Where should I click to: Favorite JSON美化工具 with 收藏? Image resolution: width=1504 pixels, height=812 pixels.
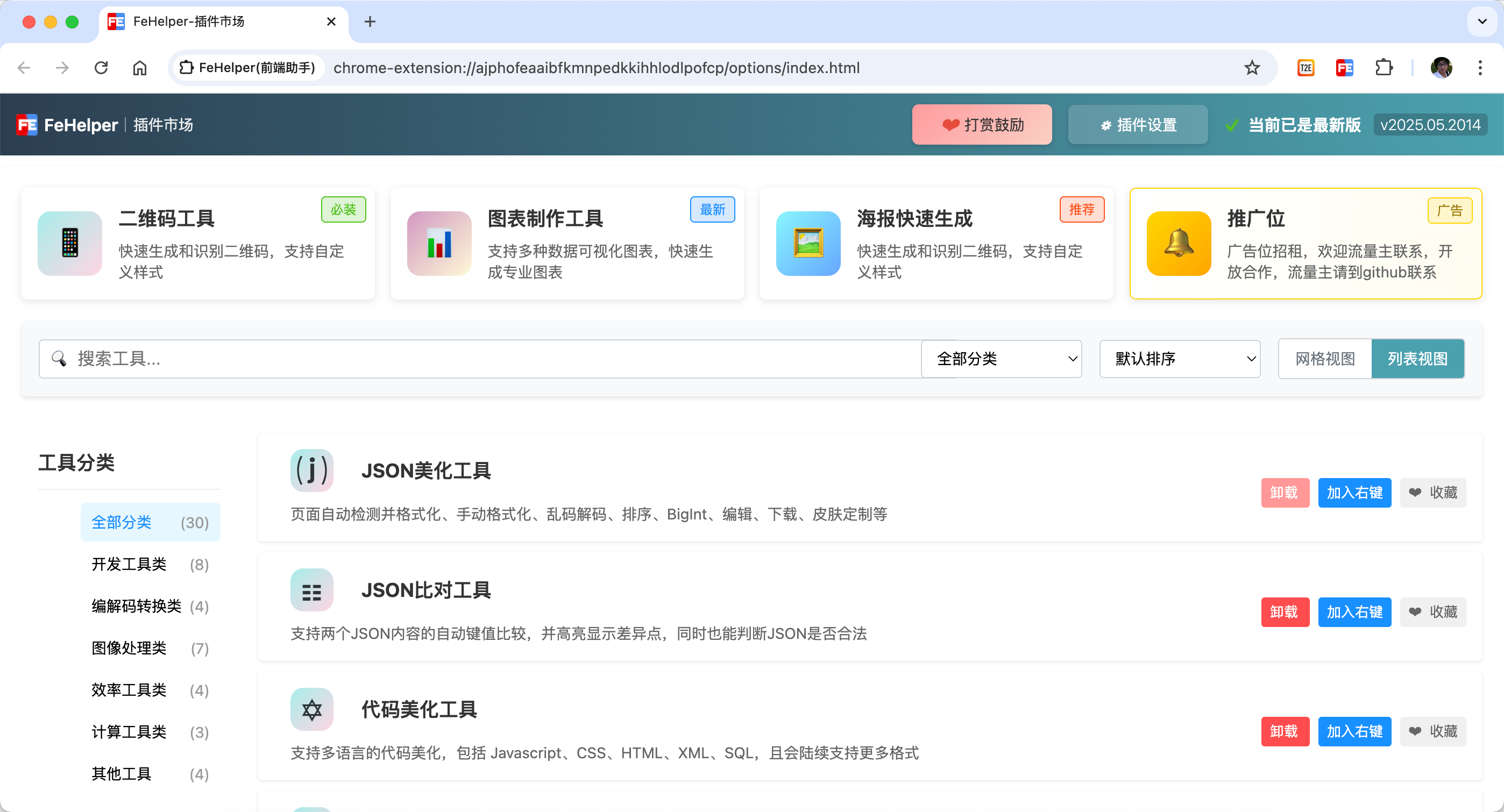[x=1433, y=493]
